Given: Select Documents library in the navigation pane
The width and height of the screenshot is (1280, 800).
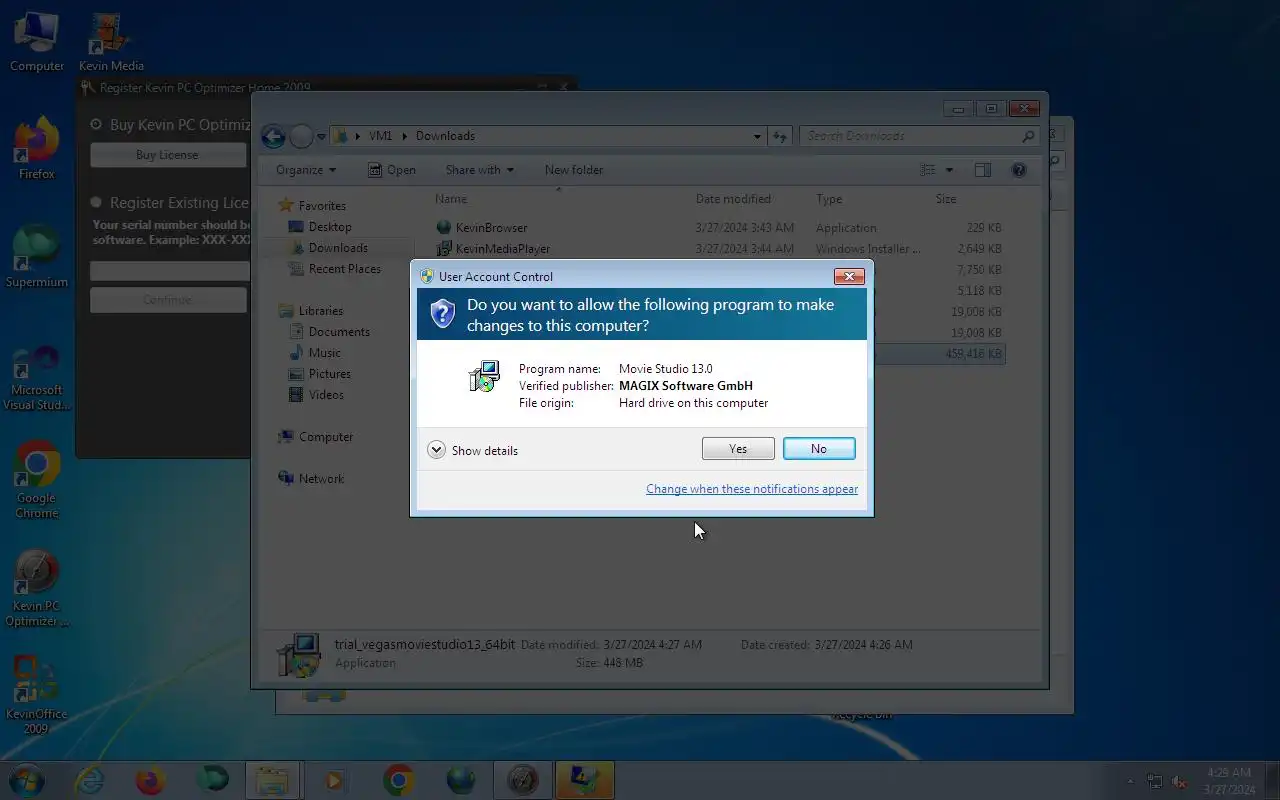Looking at the screenshot, I should point(339,332).
